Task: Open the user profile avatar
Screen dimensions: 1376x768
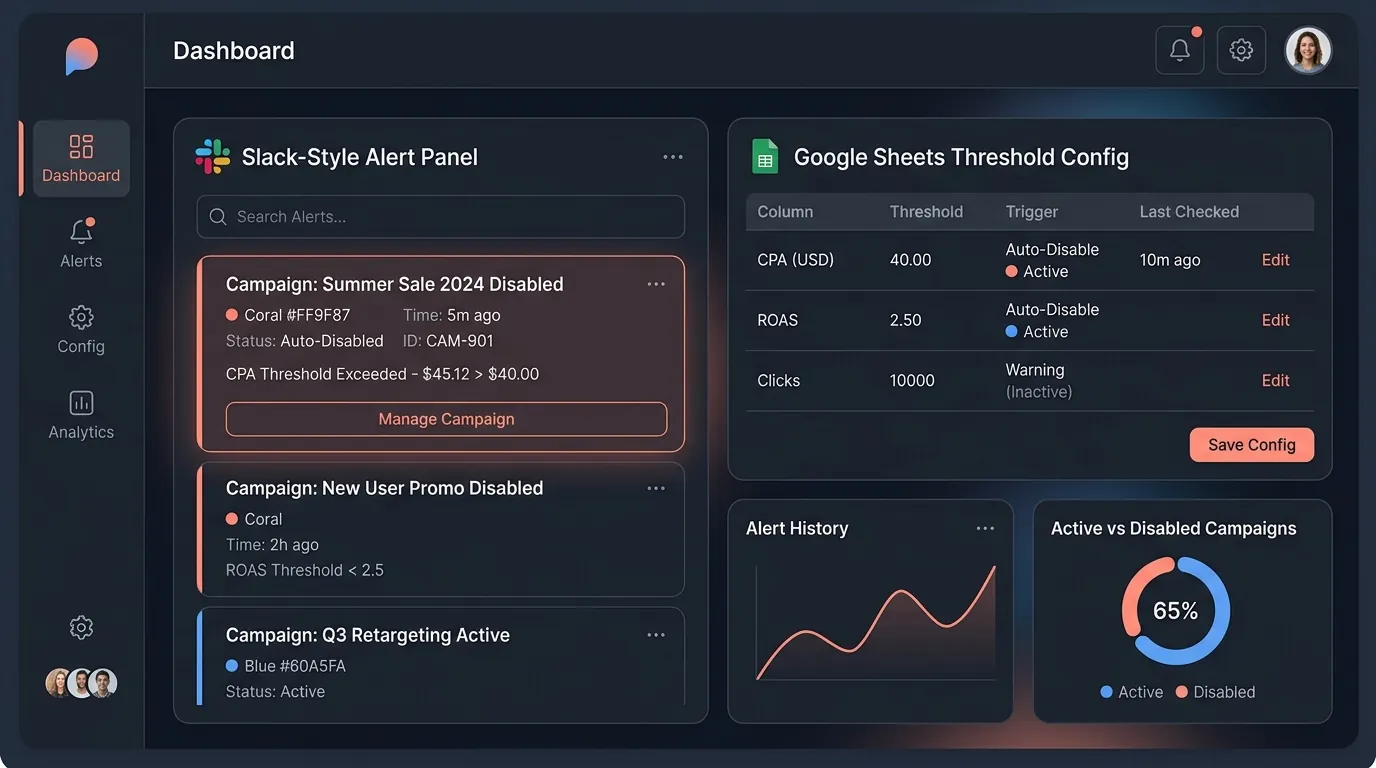Action: point(1308,50)
